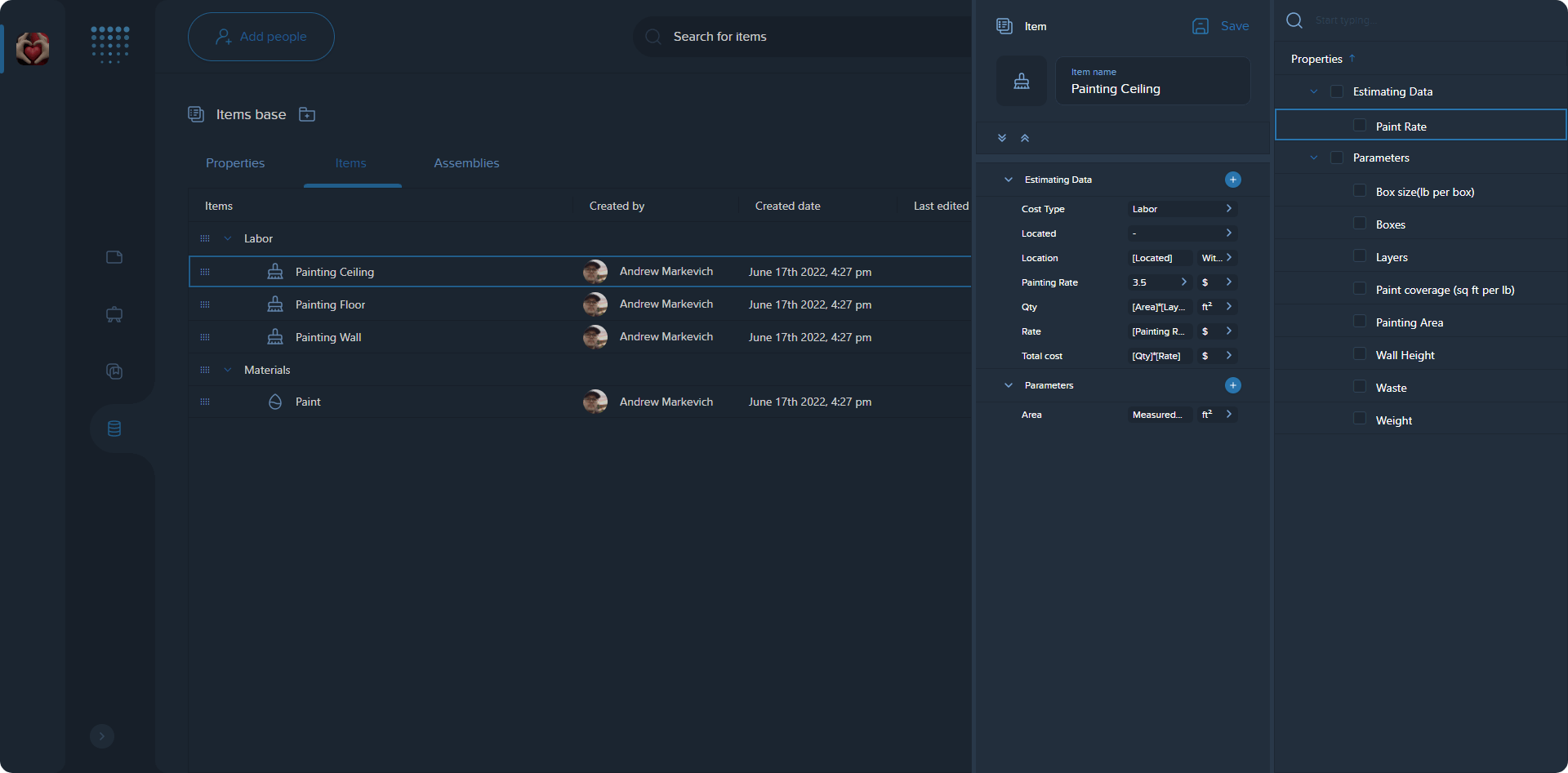Add property to Parameters with plus
1568x773 pixels.
point(1233,385)
